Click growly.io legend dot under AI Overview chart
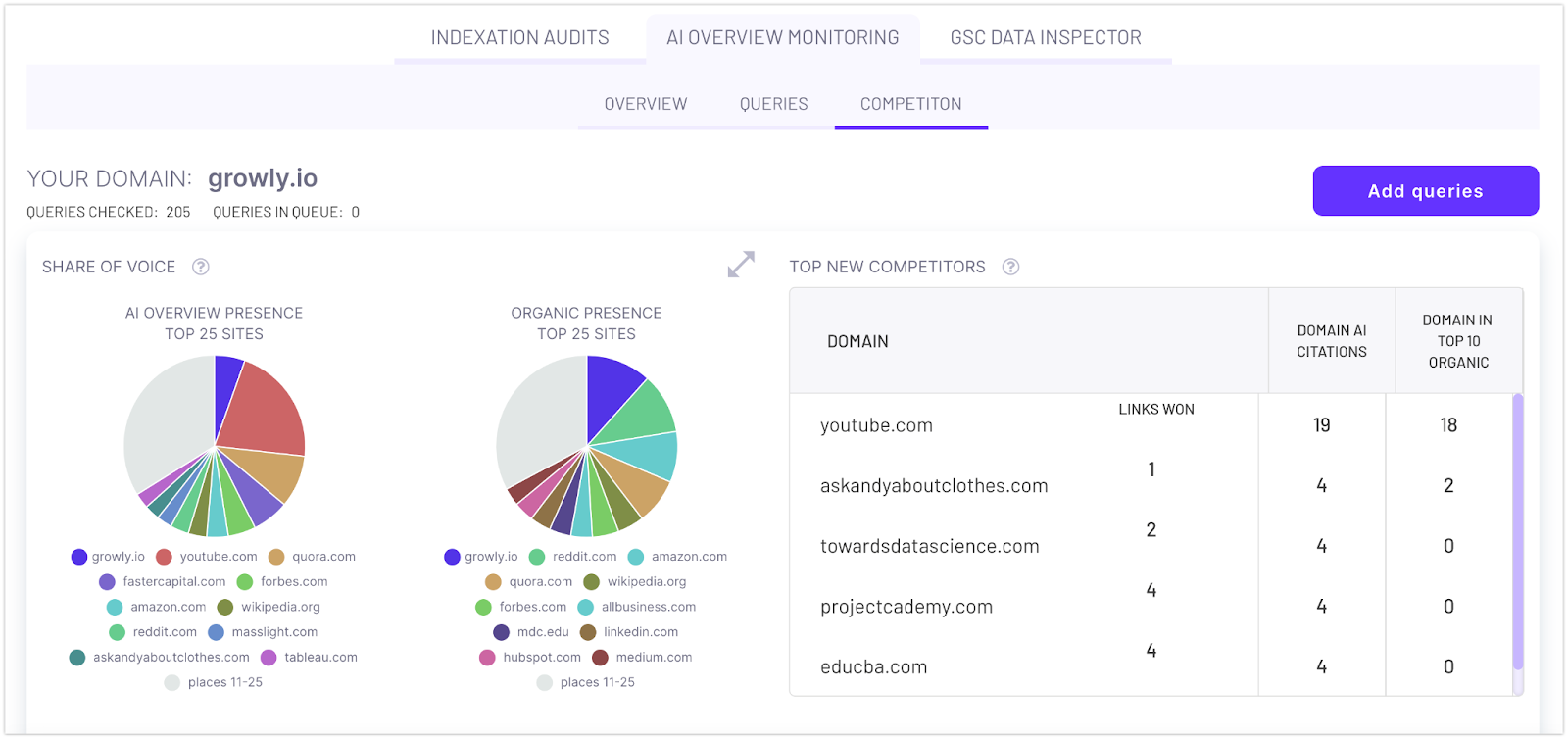The width and height of the screenshot is (1568, 739). [79, 557]
